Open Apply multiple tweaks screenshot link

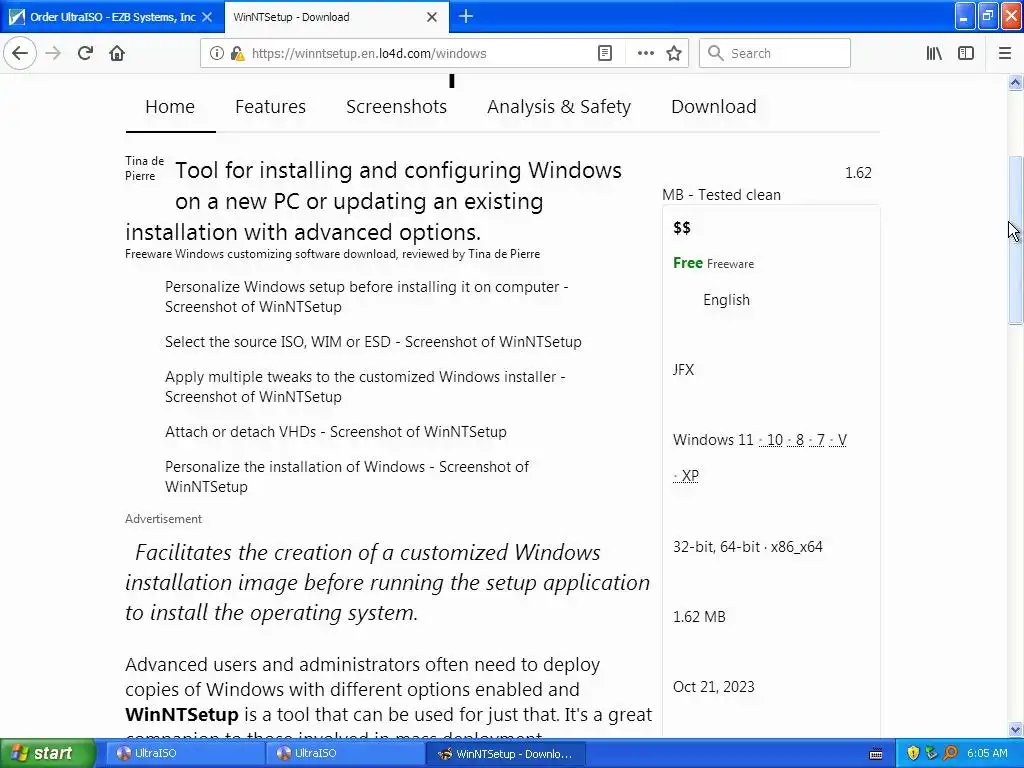click(x=365, y=387)
